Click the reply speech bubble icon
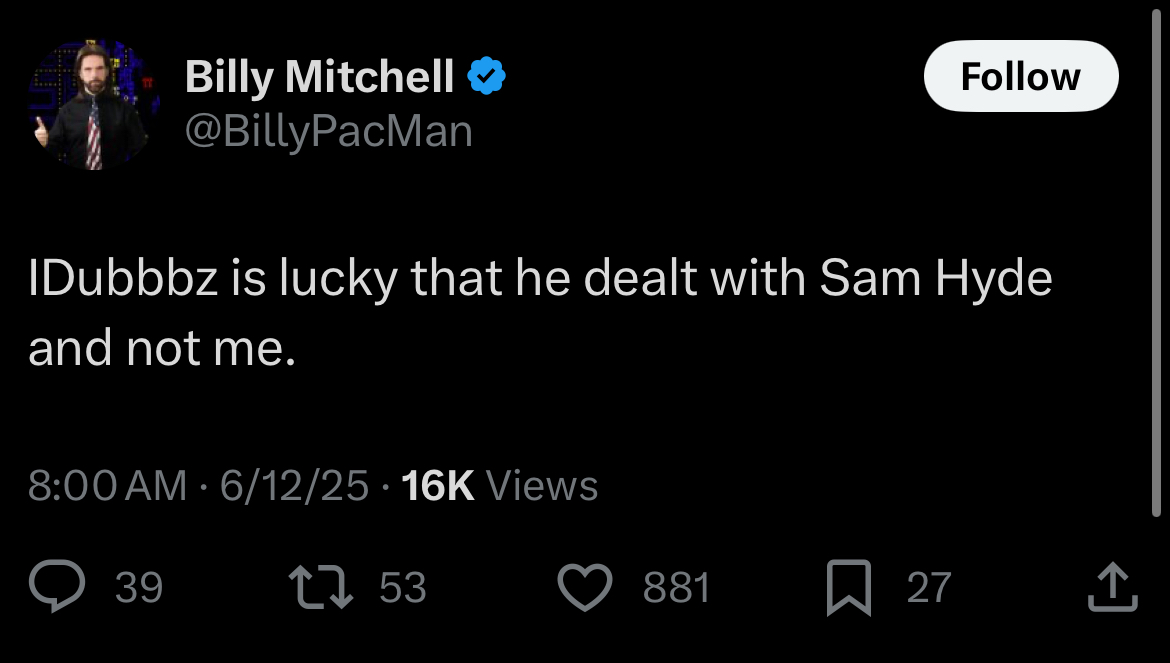Viewport: 1170px width, 663px height. 57,586
